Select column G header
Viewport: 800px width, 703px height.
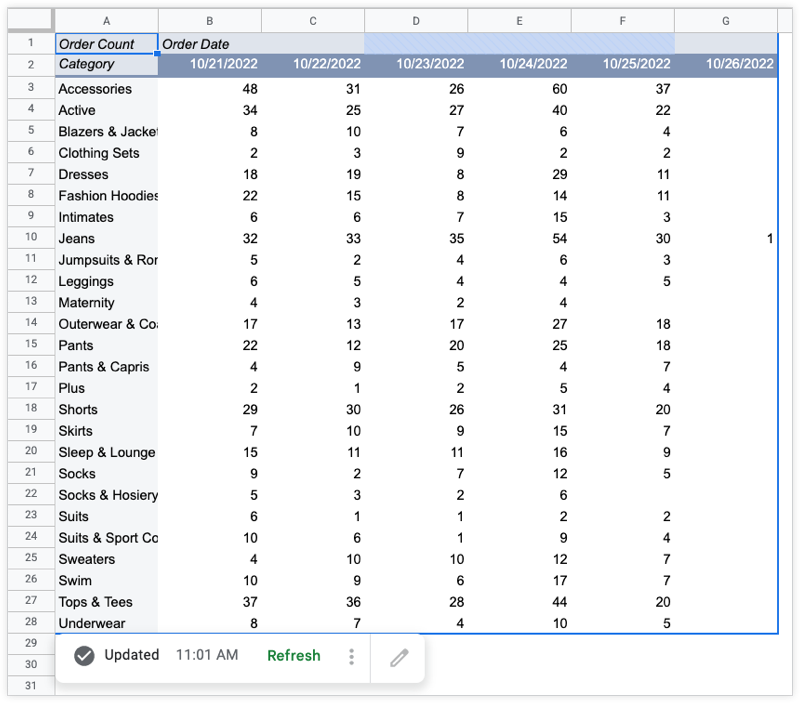(x=725, y=21)
